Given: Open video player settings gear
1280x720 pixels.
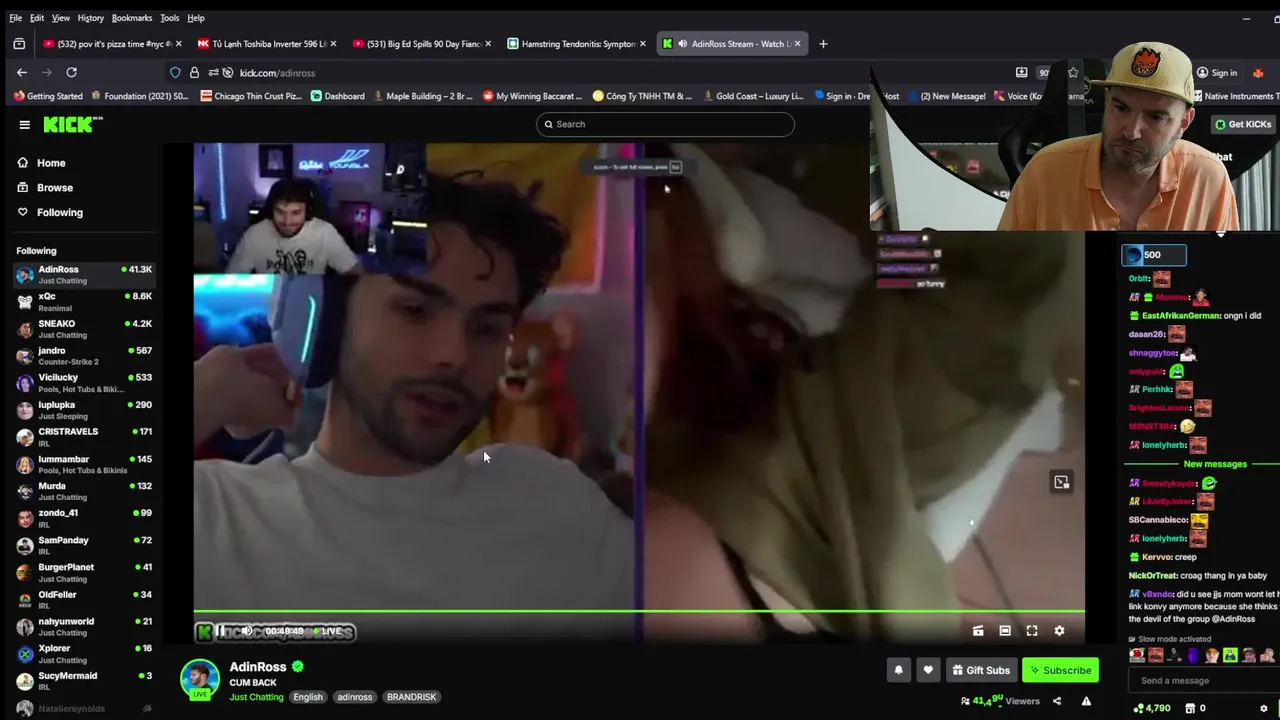Looking at the screenshot, I should click(x=1059, y=631).
